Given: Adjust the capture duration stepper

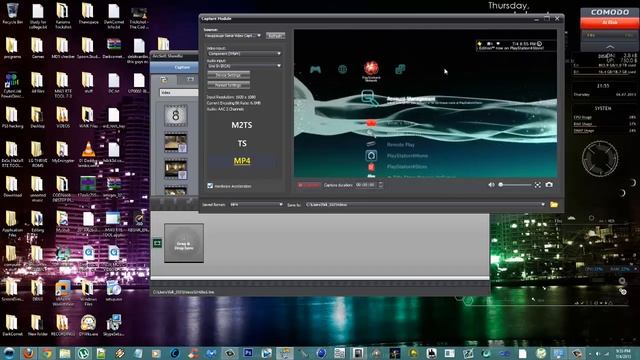Looking at the screenshot, I should click(x=381, y=185).
